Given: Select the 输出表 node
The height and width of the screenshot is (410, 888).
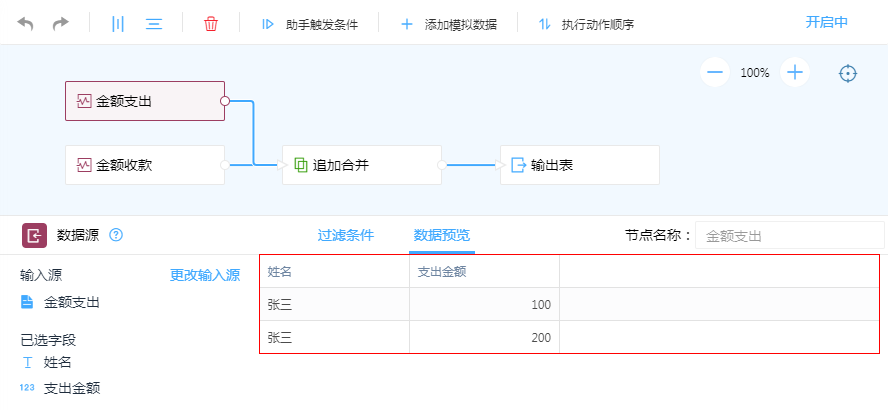Looking at the screenshot, I should pyautogui.click(x=579, y=165).
